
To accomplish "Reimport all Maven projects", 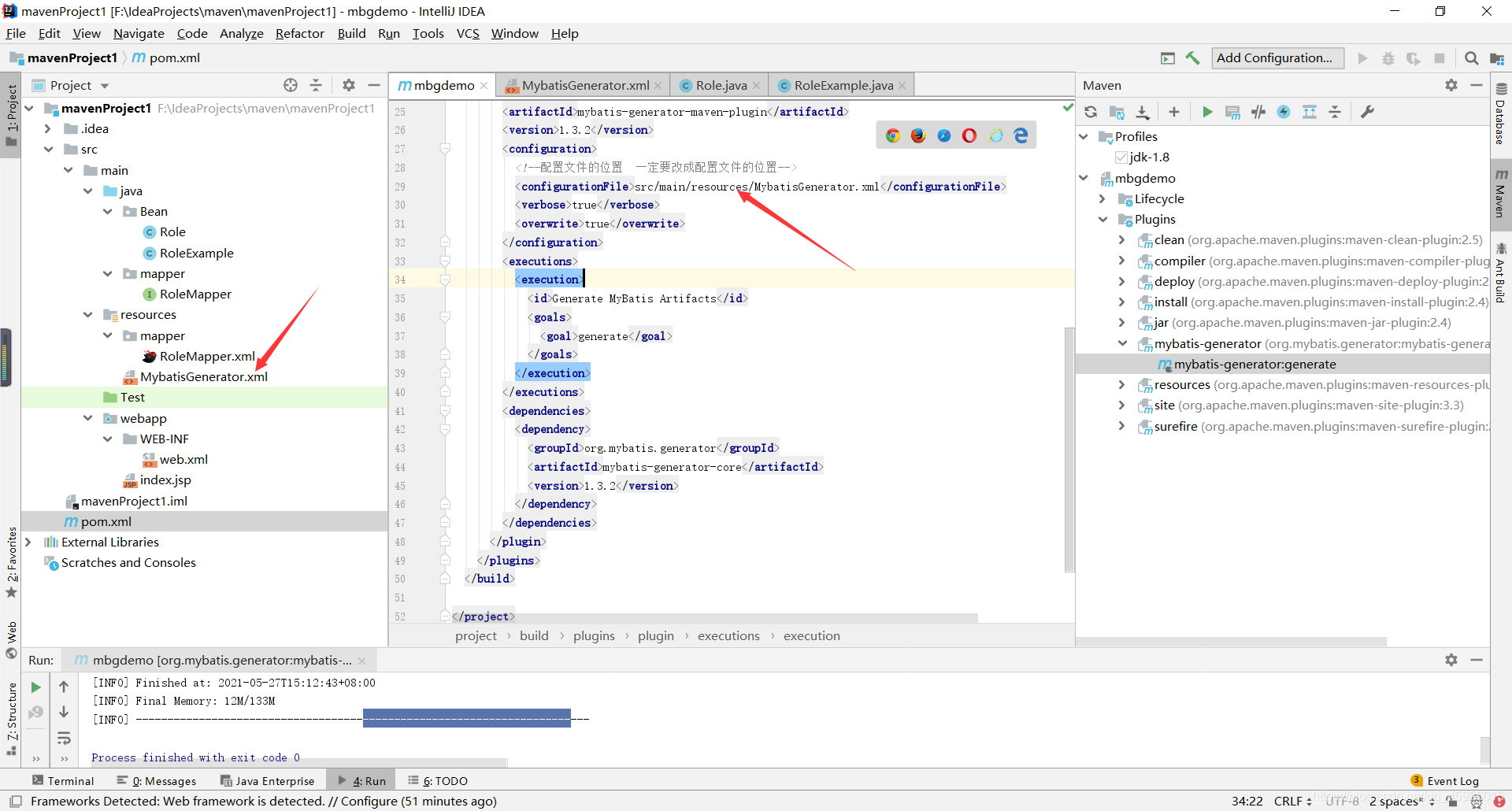I will pos(1091,112).
